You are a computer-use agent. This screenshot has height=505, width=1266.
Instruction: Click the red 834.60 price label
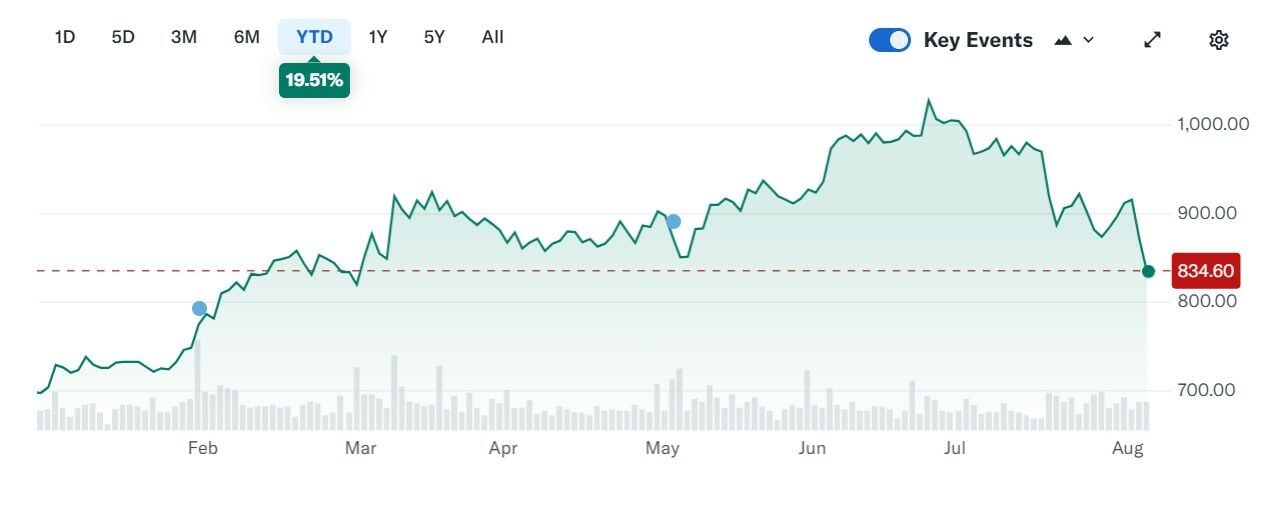[1206, 271]
